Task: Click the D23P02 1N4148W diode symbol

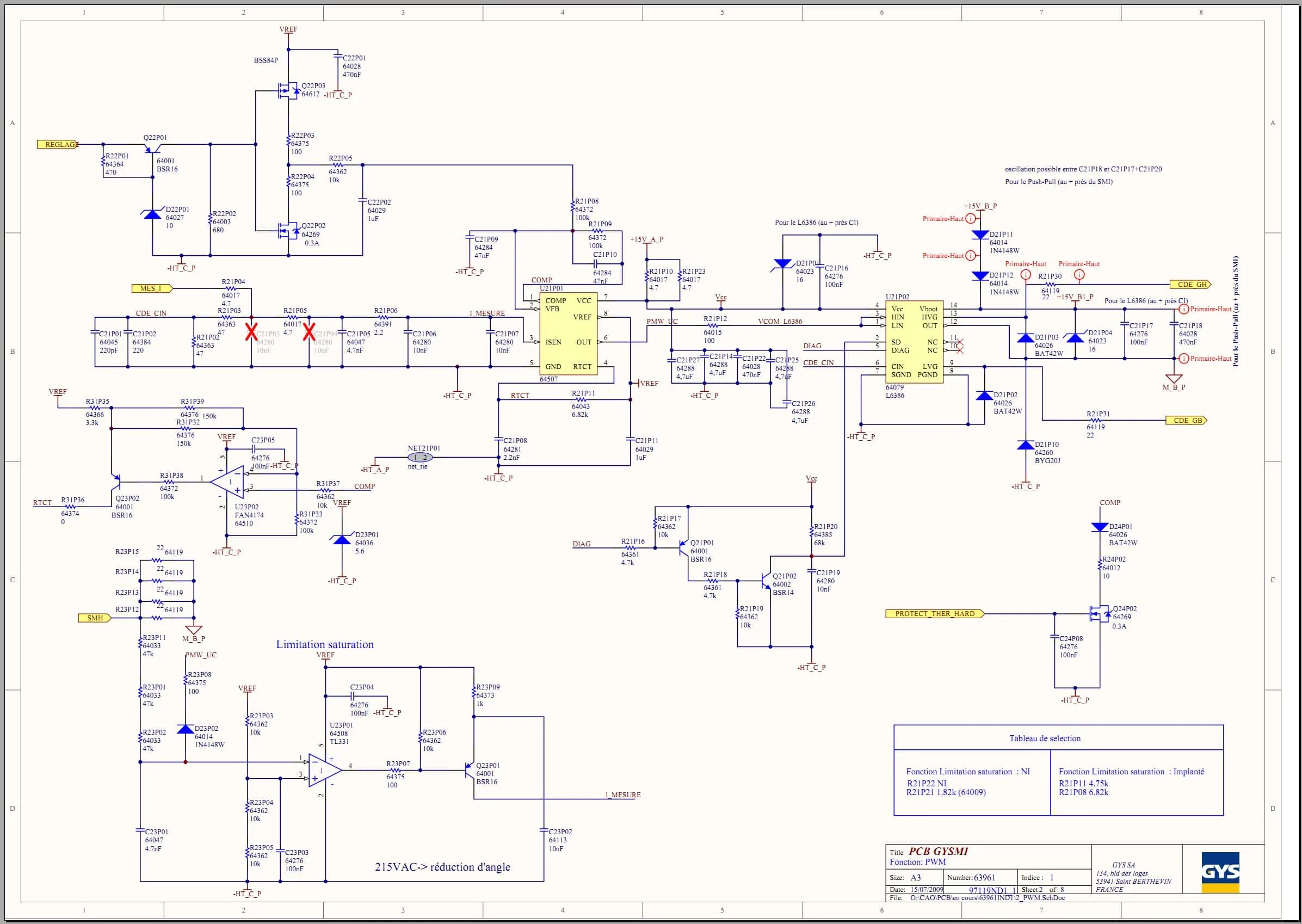Action: tap(186, 729)
